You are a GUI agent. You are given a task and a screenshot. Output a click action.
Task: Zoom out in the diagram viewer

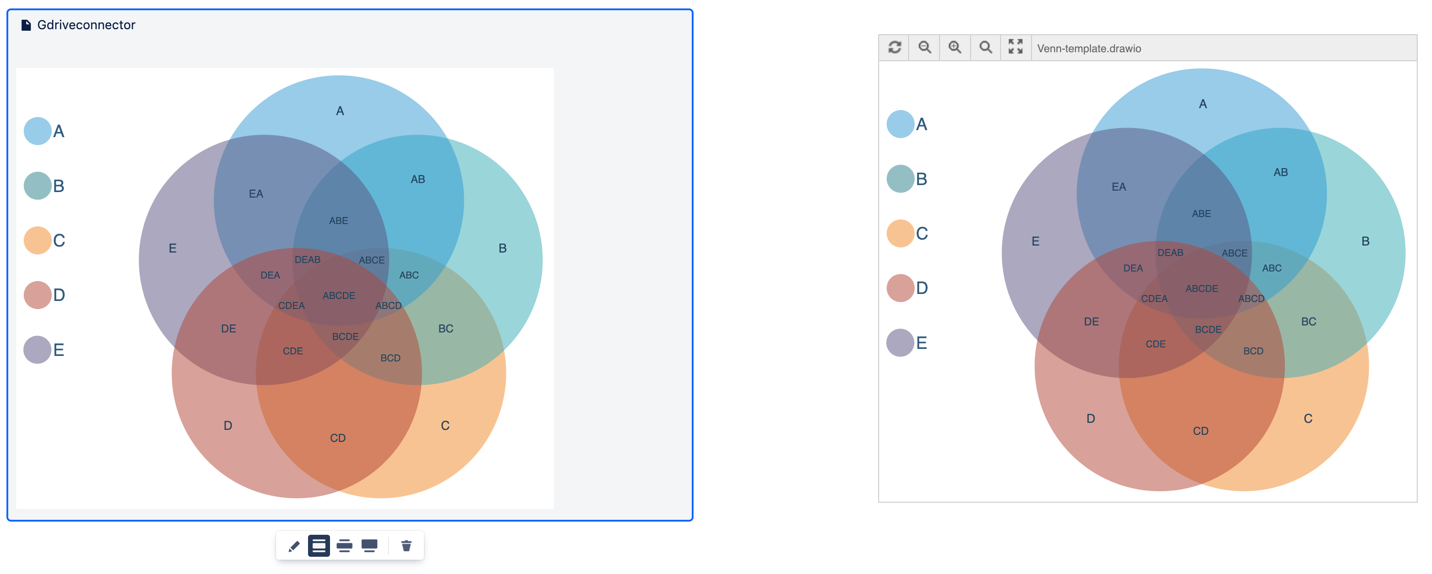(x=925, y=47)
